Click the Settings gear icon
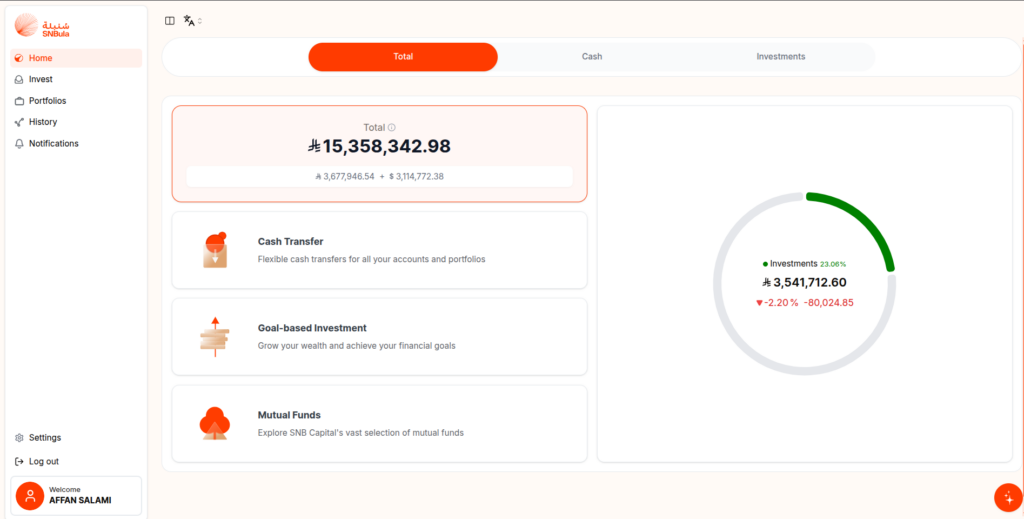This screenshot has height=519, width=1024. pyautogui.click(x=19, y=438)
